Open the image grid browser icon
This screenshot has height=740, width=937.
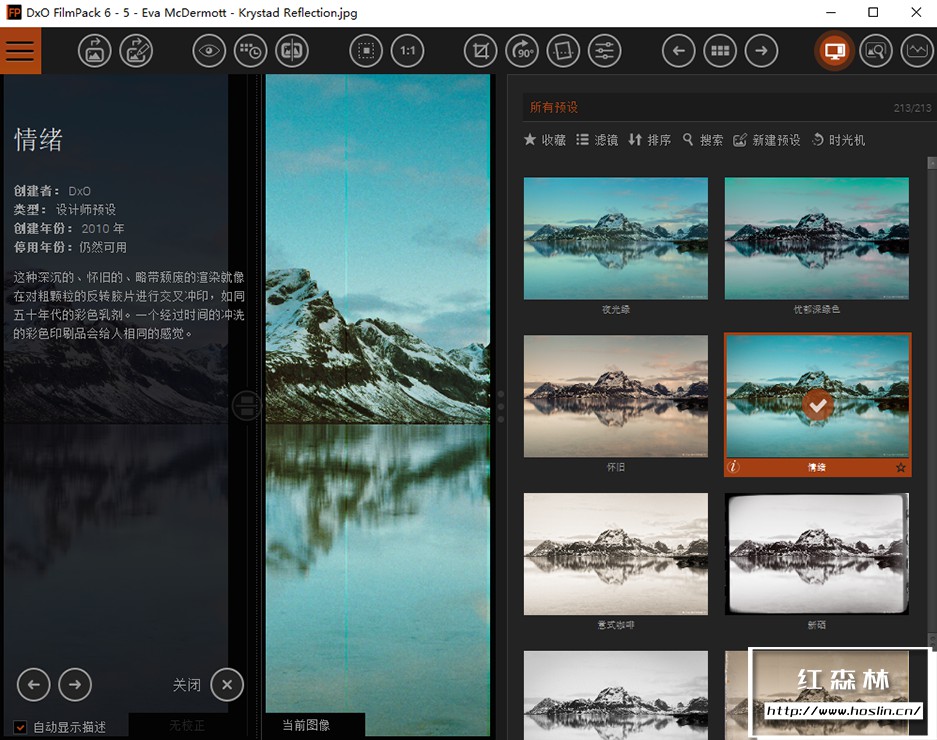click(720, 51)
